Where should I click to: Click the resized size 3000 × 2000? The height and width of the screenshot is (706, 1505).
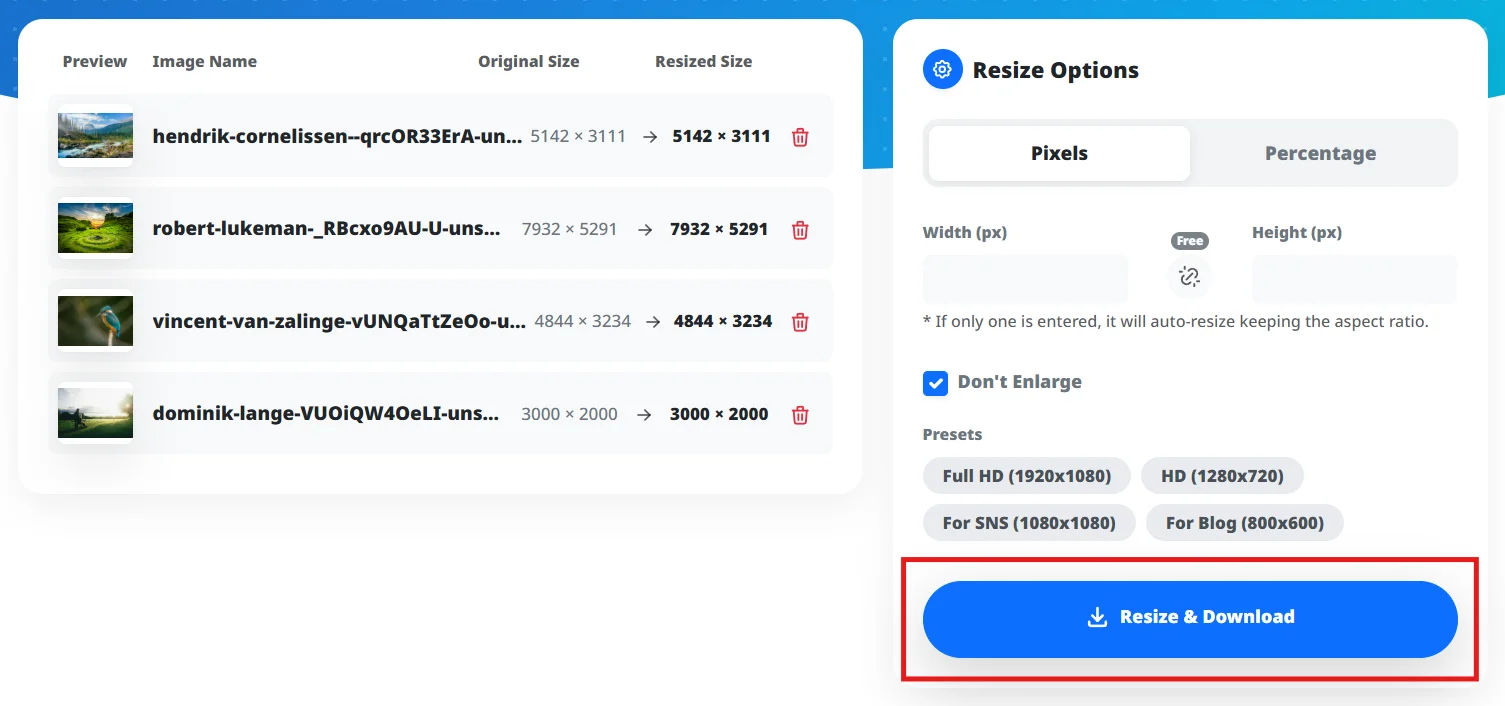point(719,414)
